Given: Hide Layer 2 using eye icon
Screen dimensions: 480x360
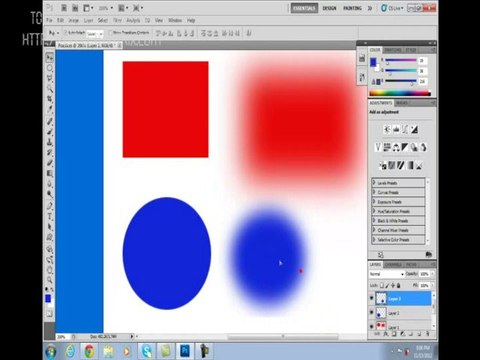Looking at the screenshot, I should (372, 312).
